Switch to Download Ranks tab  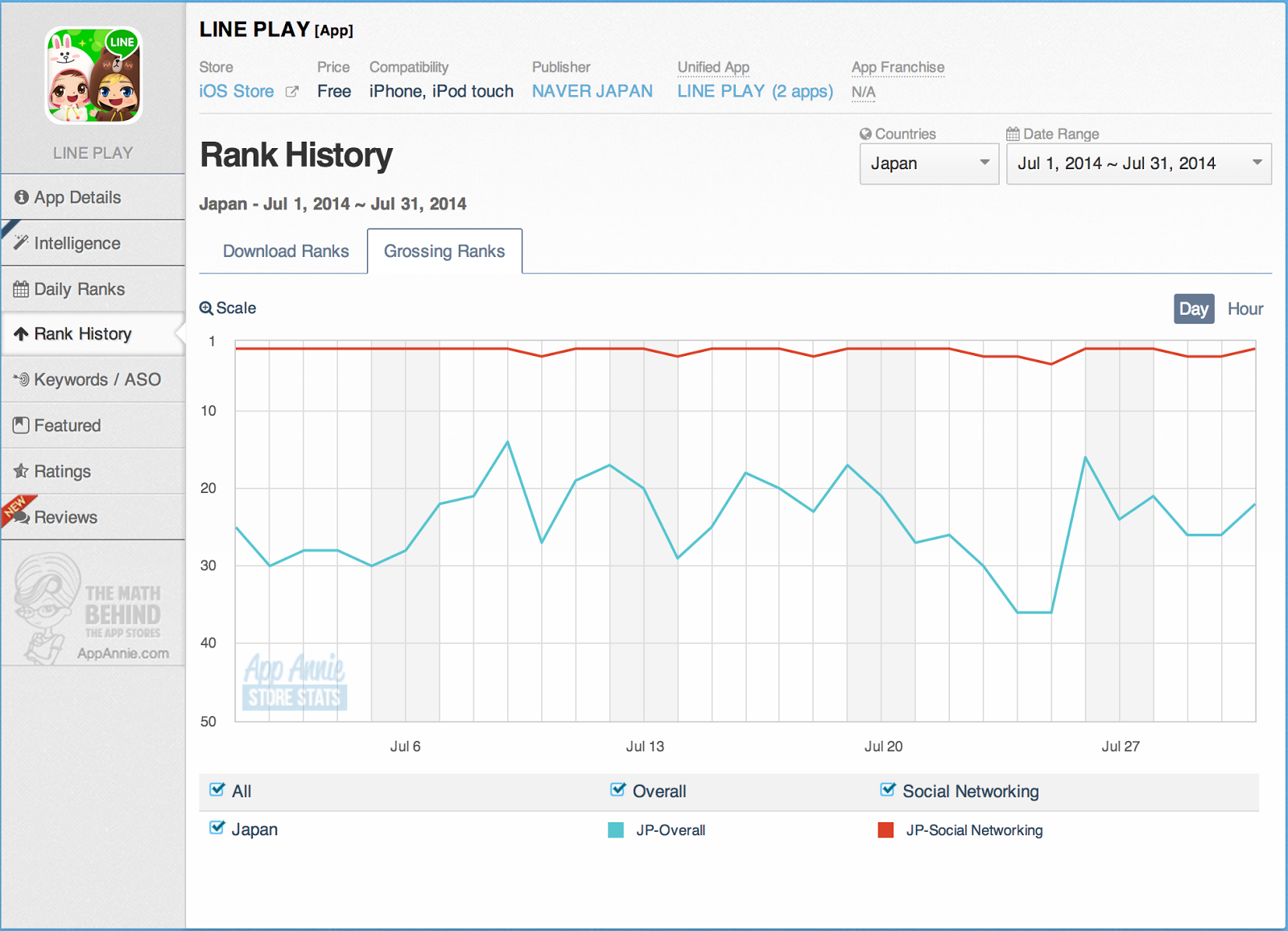(x=286, y=251)
